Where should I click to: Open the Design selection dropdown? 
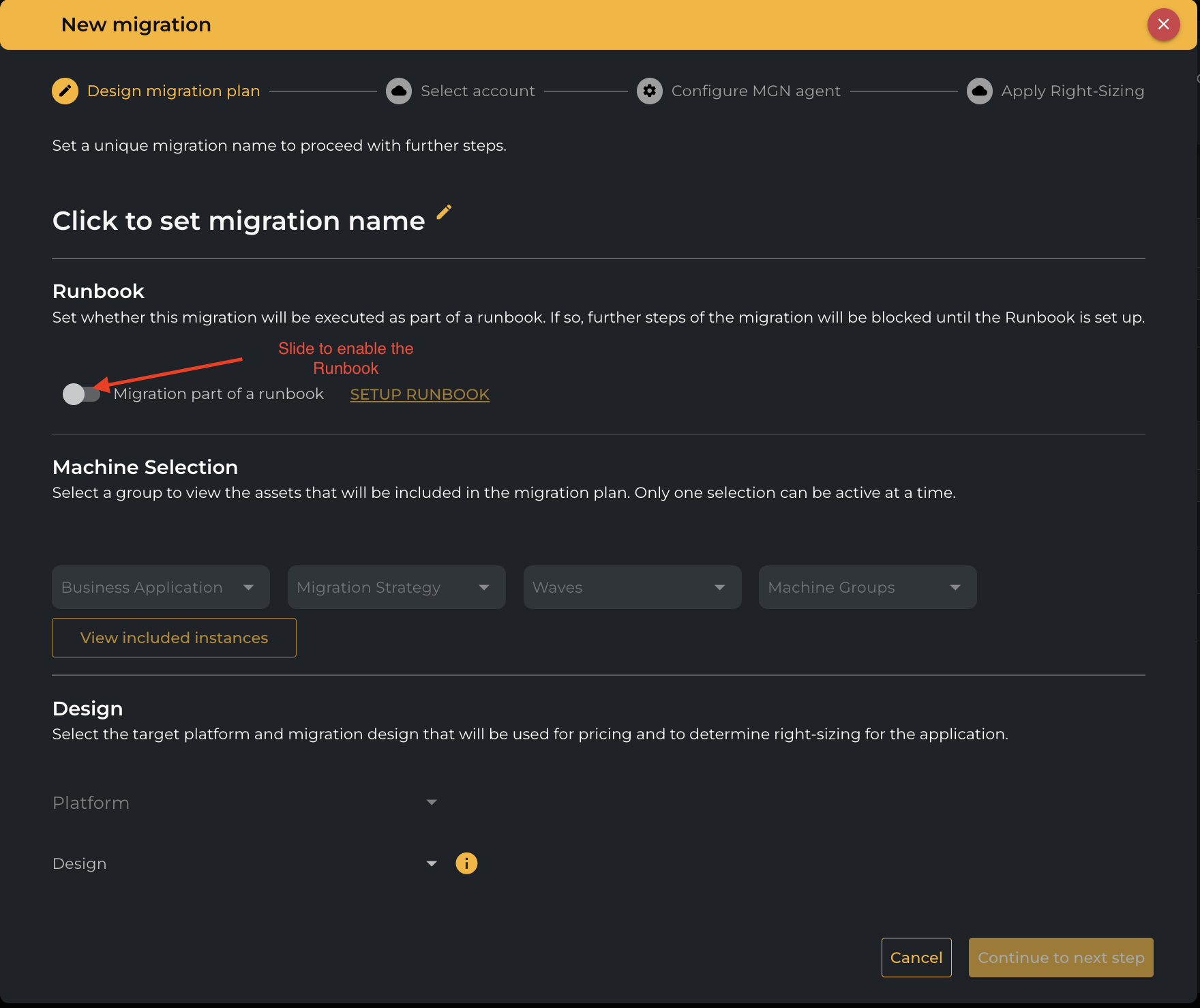point(245,863)
